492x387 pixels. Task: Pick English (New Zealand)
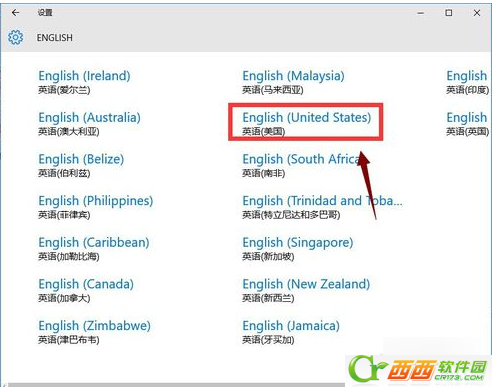pos(306,290)
